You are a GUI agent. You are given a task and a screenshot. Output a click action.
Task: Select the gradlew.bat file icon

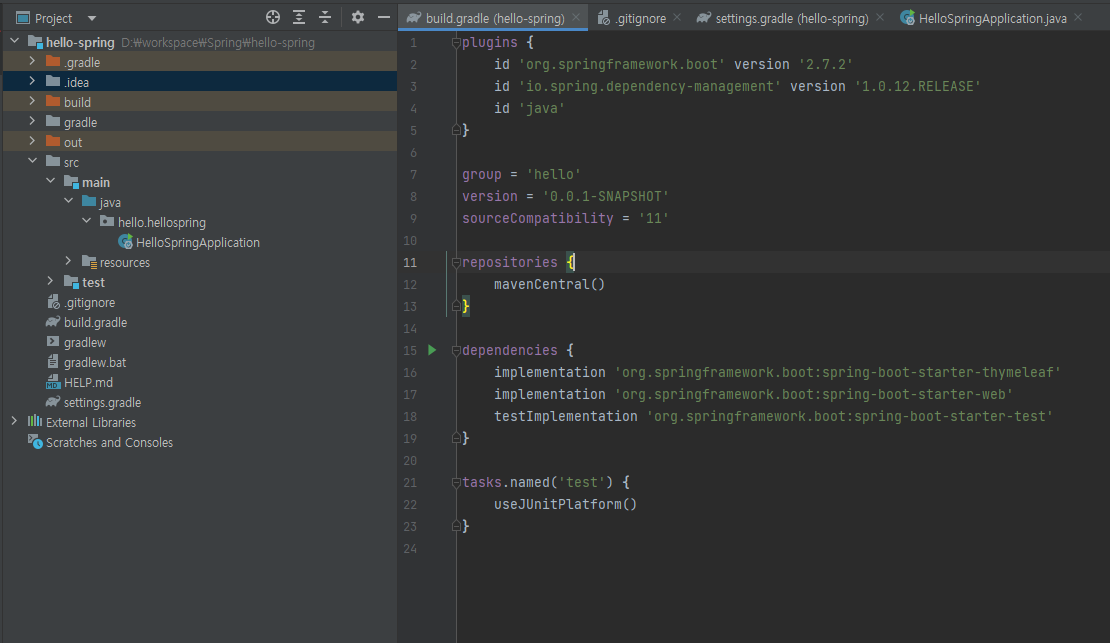(53, 361)
